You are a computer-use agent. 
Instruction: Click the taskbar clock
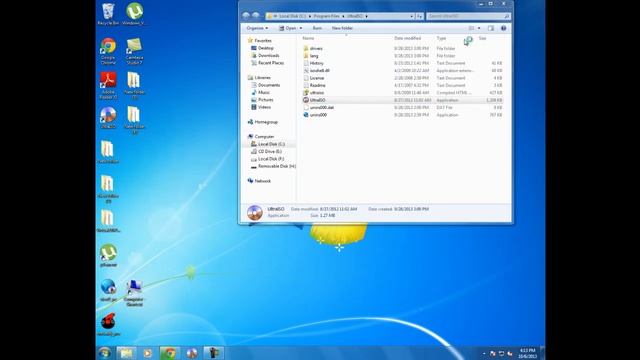point(527,353)
